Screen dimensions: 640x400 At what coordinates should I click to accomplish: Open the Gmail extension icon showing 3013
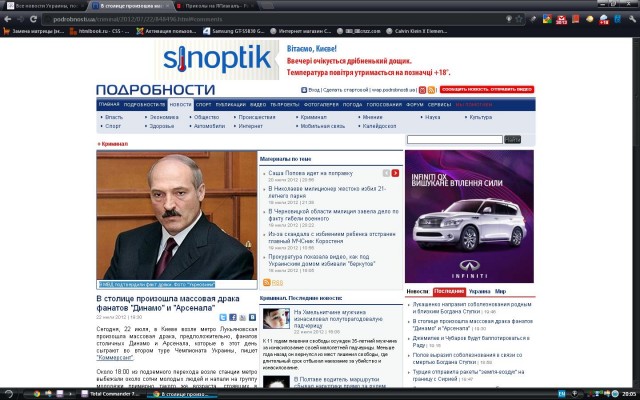[561, 19]
